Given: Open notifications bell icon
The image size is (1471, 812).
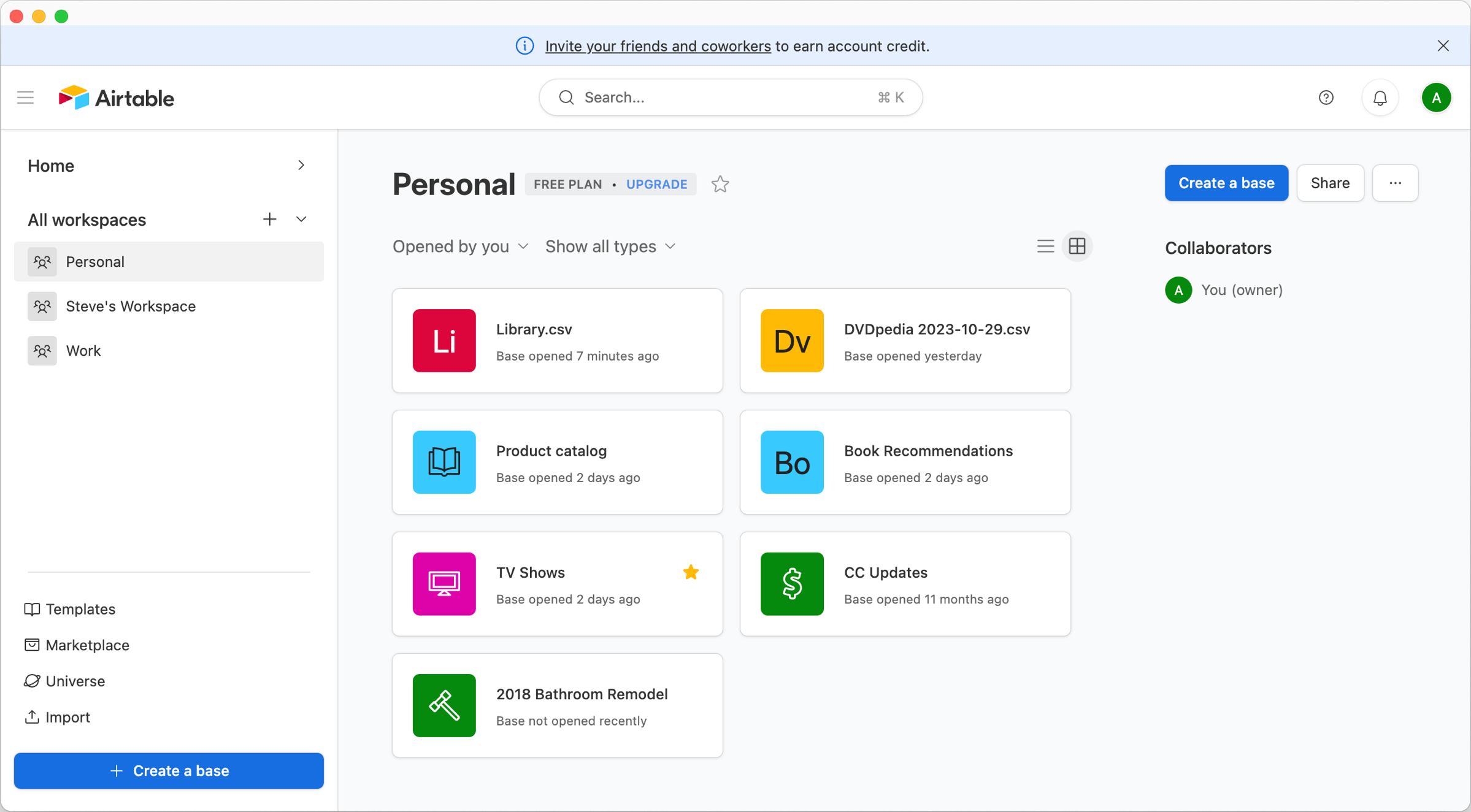Looking at the screenshot, I should pyautogui.click(x=1380, y=98).
